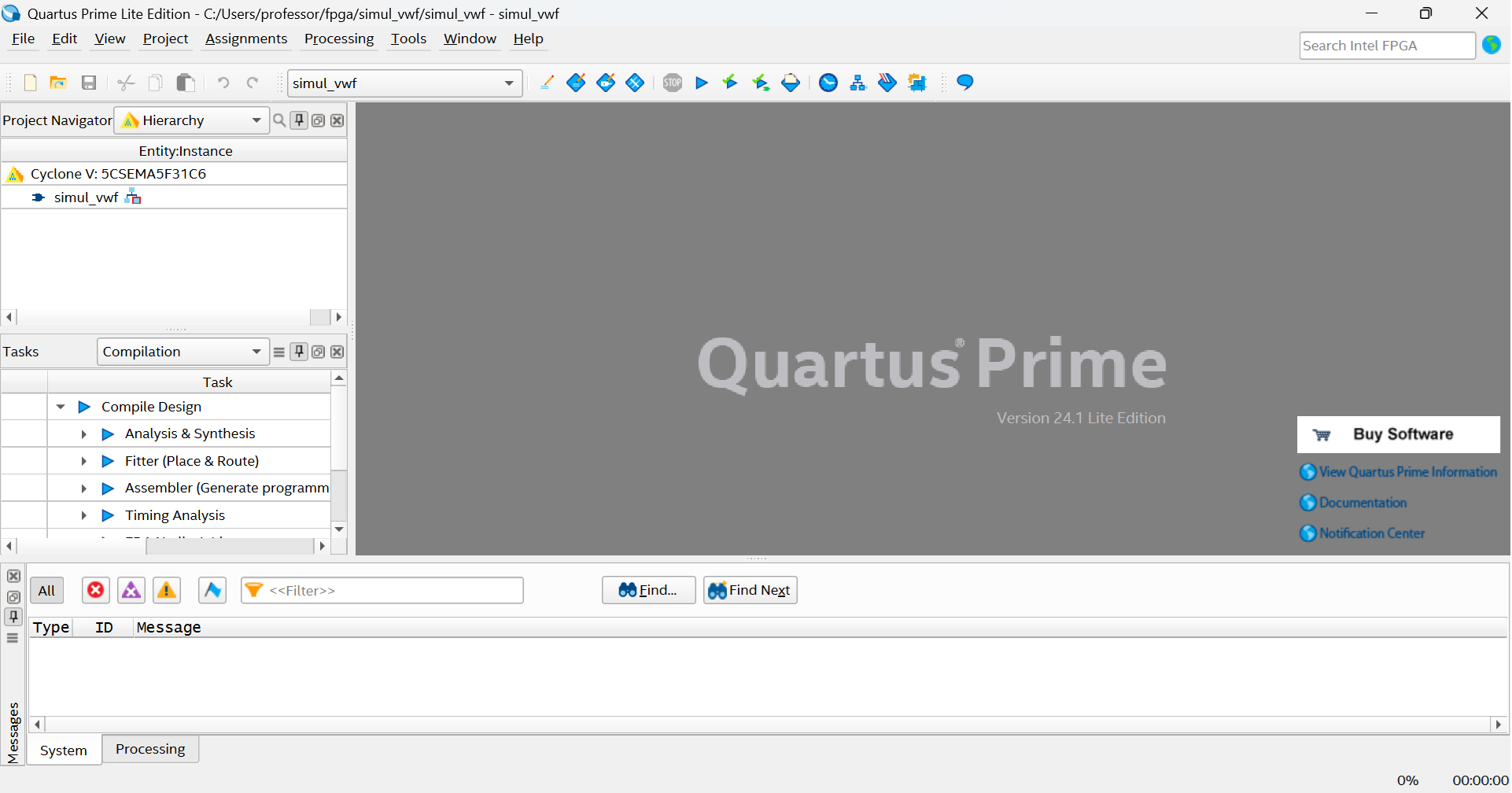
Task: Click the blue speech bubble help icon
Action: pos(965,83)
